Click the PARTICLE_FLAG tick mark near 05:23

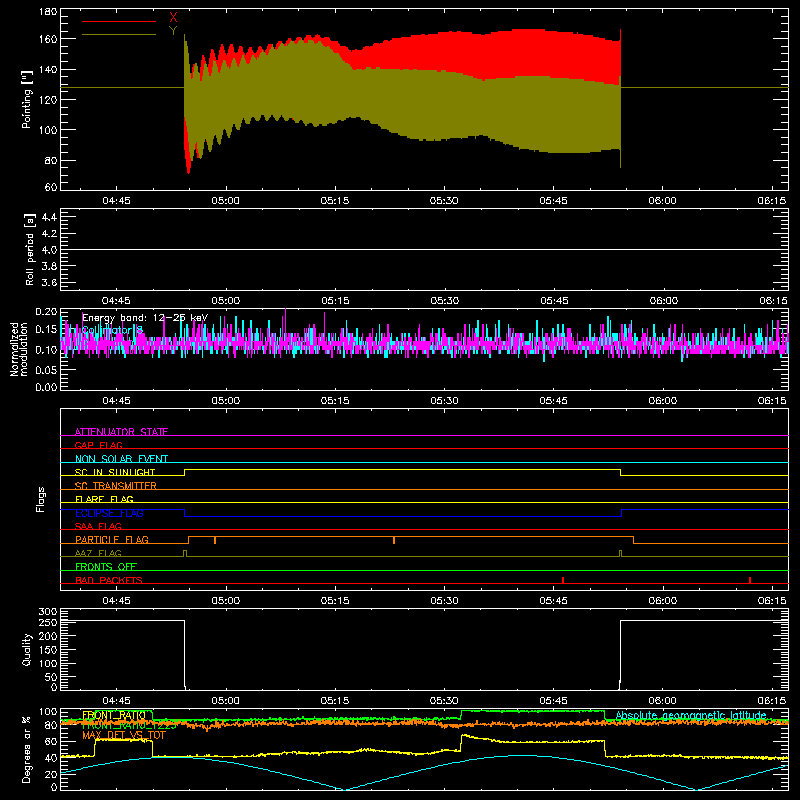pos(394,540)
